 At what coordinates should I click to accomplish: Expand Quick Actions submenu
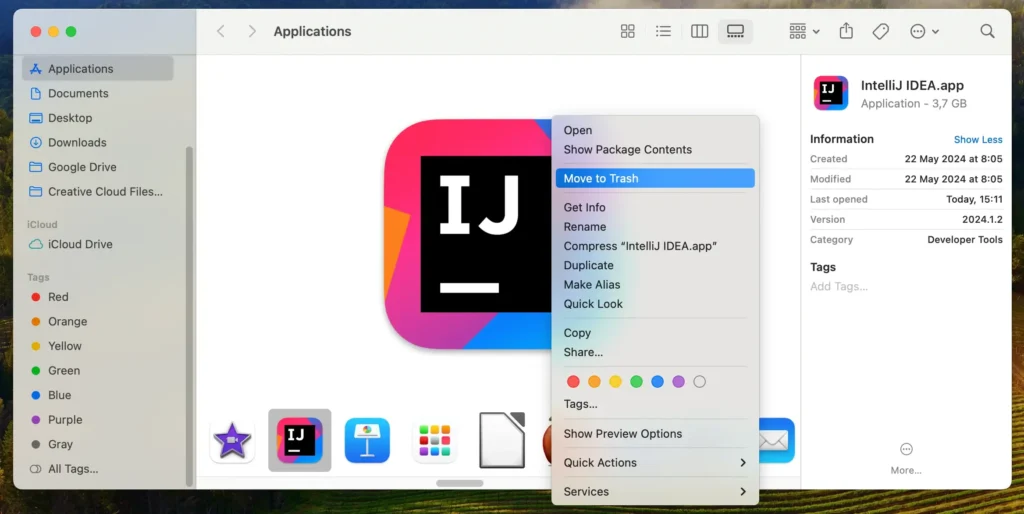click(x=655, y=462)
